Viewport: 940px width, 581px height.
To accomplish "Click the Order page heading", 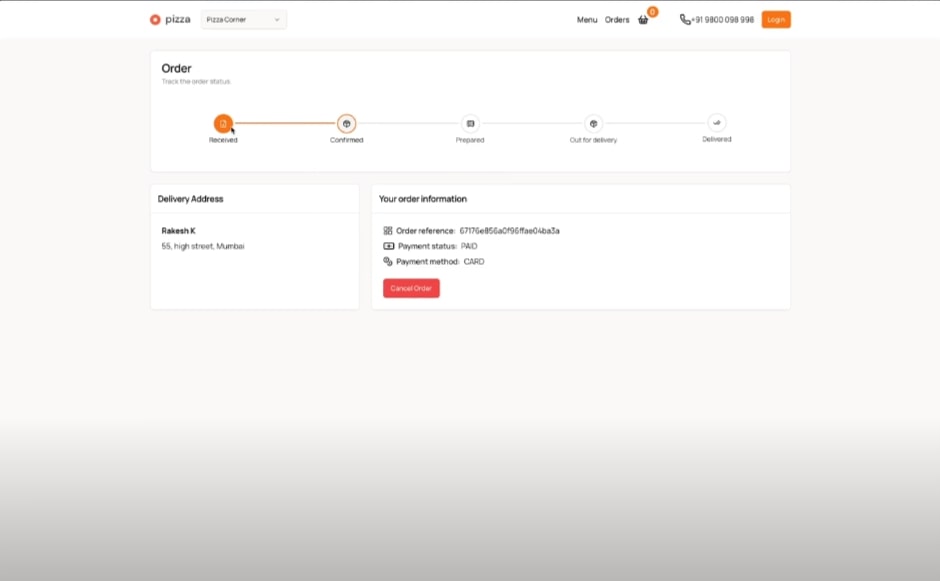I will click(176, 68).
